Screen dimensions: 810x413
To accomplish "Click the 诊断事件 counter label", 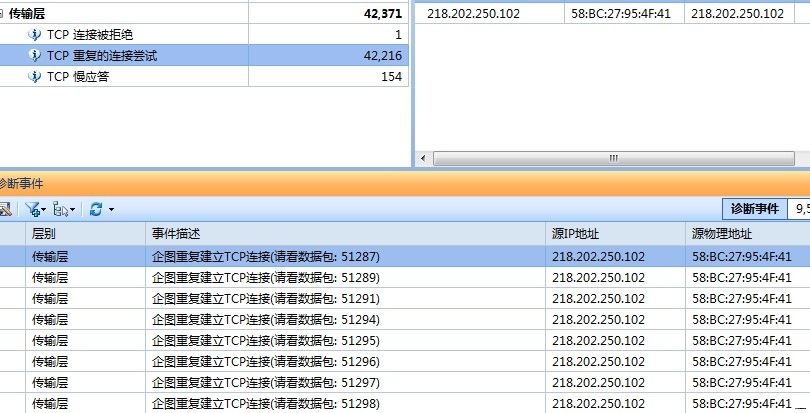I will [754, 209].
